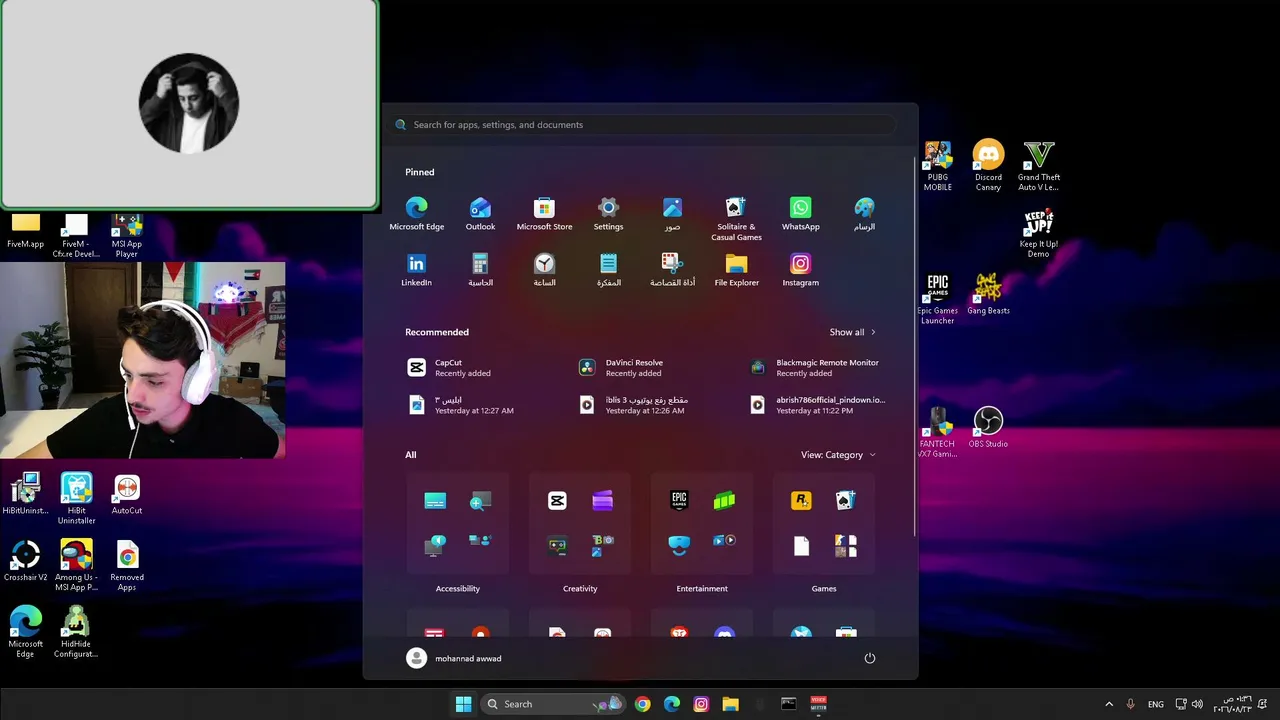Viewport: 1280px width, 720px height.
Task: Open the Power options button
Action: (x=869, y=658)
